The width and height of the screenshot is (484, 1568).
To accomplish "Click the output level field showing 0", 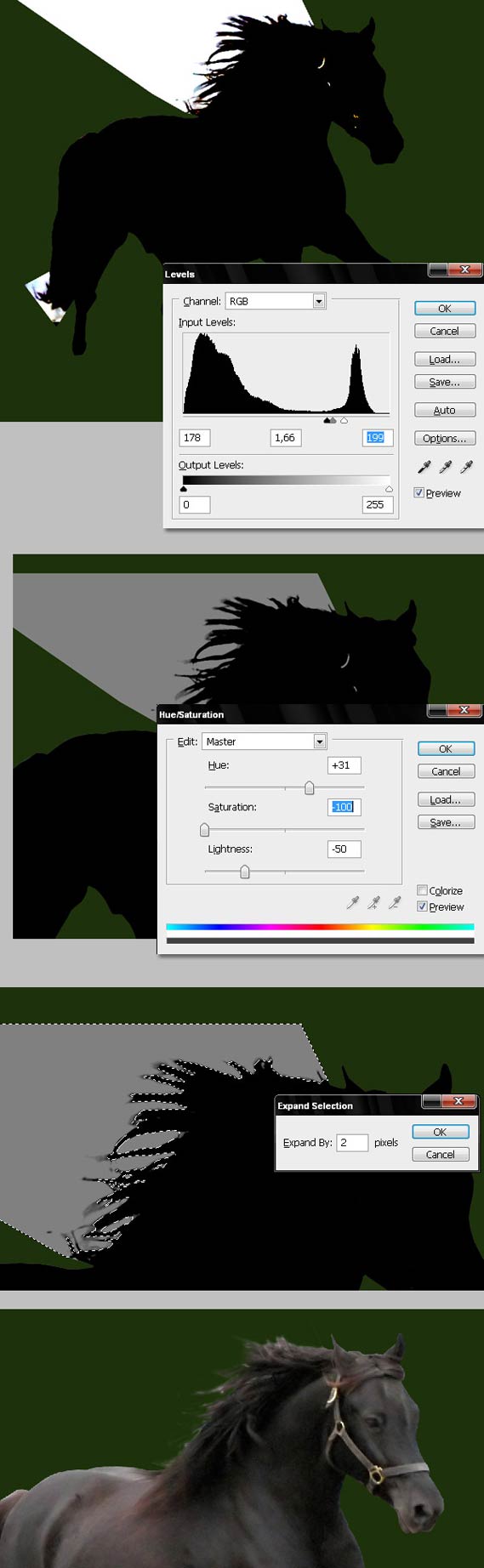I will pyautogui.click(x=195, y=504).
